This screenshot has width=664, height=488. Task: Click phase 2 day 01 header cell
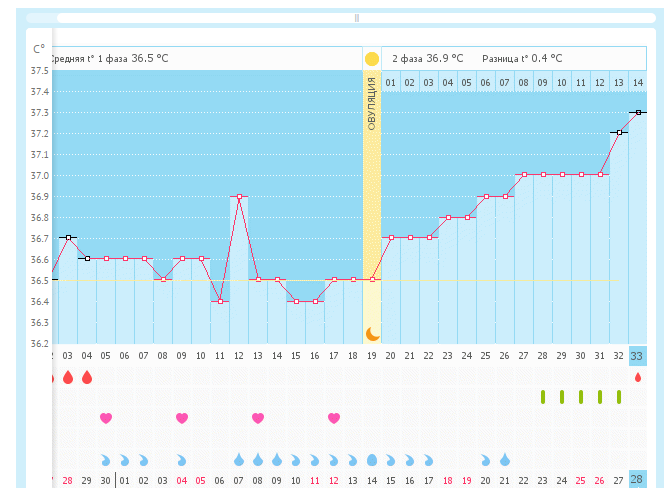tap(391, 81)
